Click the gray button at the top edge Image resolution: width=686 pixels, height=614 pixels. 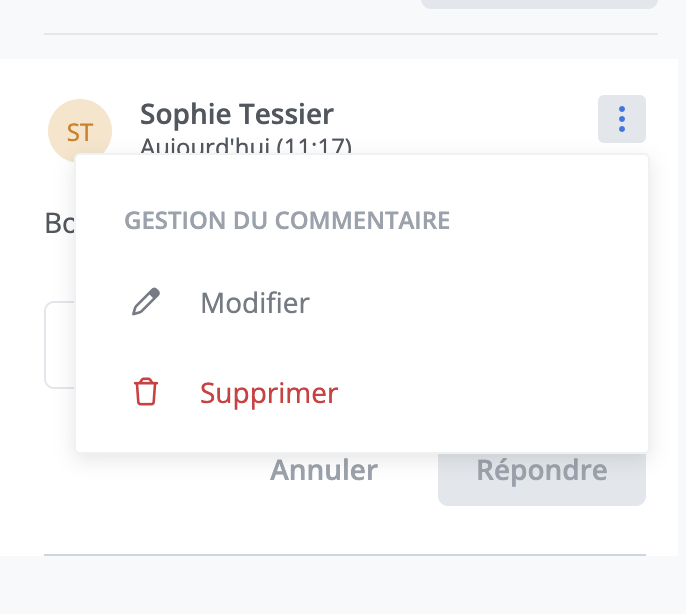pos(538,4)
